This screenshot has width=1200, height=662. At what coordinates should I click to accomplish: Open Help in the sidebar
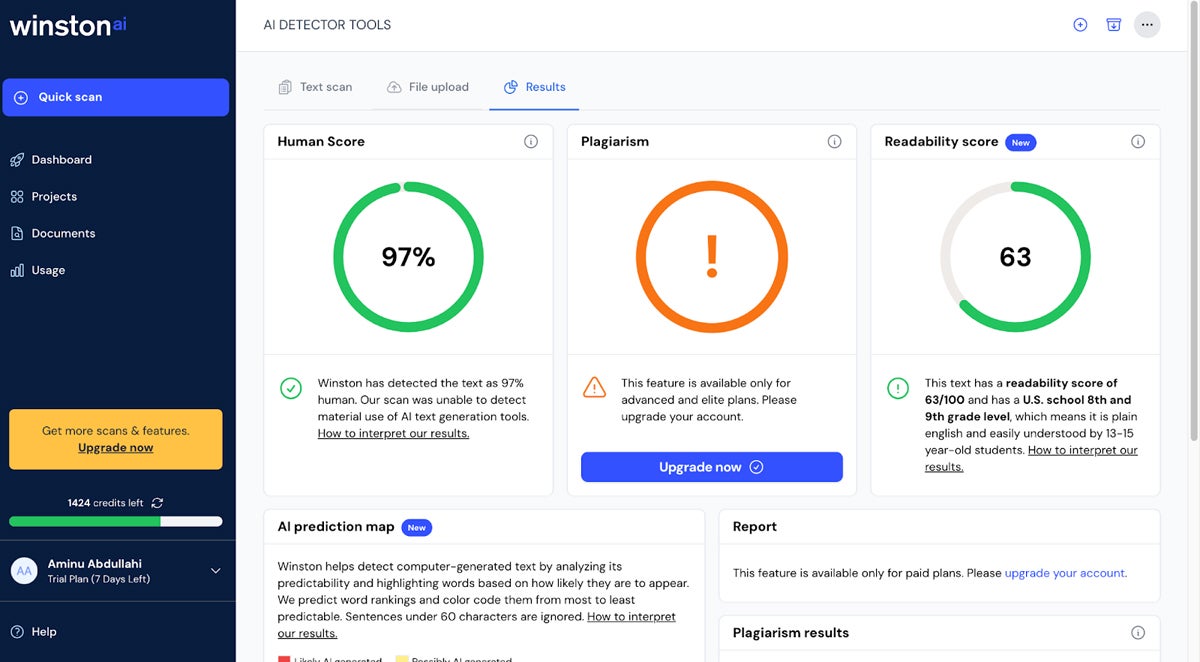pyautogui.click(x=44, y=632)
